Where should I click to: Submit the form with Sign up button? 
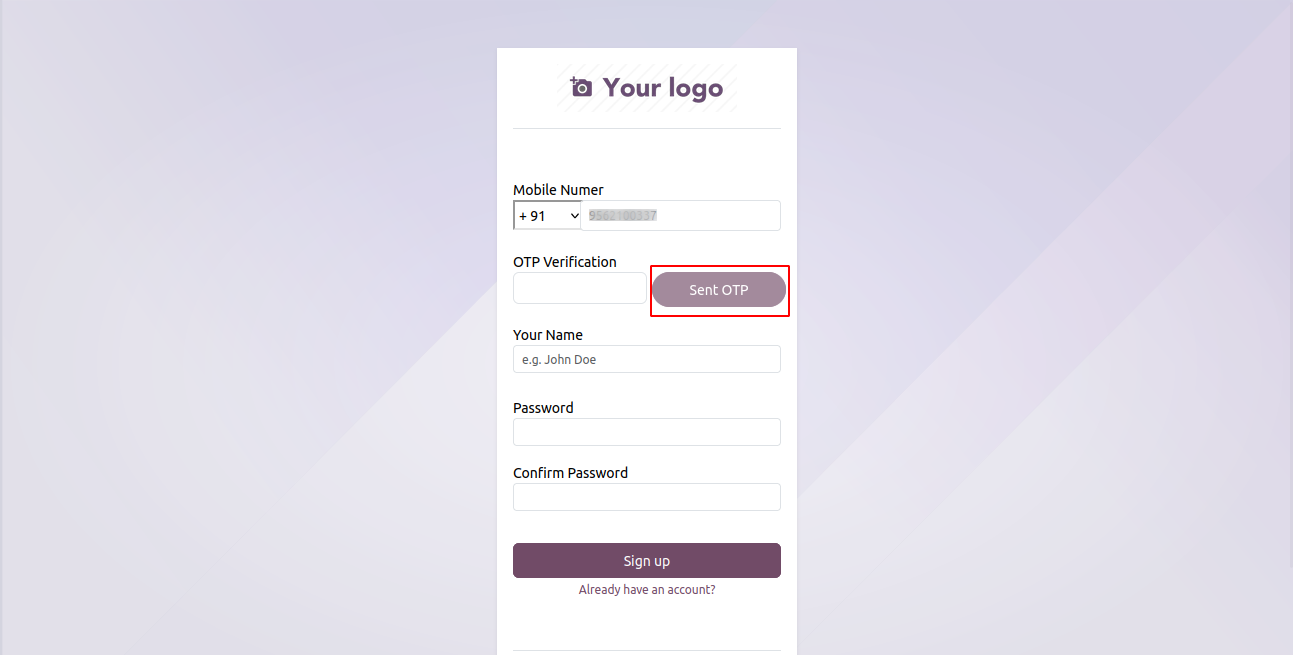(x=646, y=561)
